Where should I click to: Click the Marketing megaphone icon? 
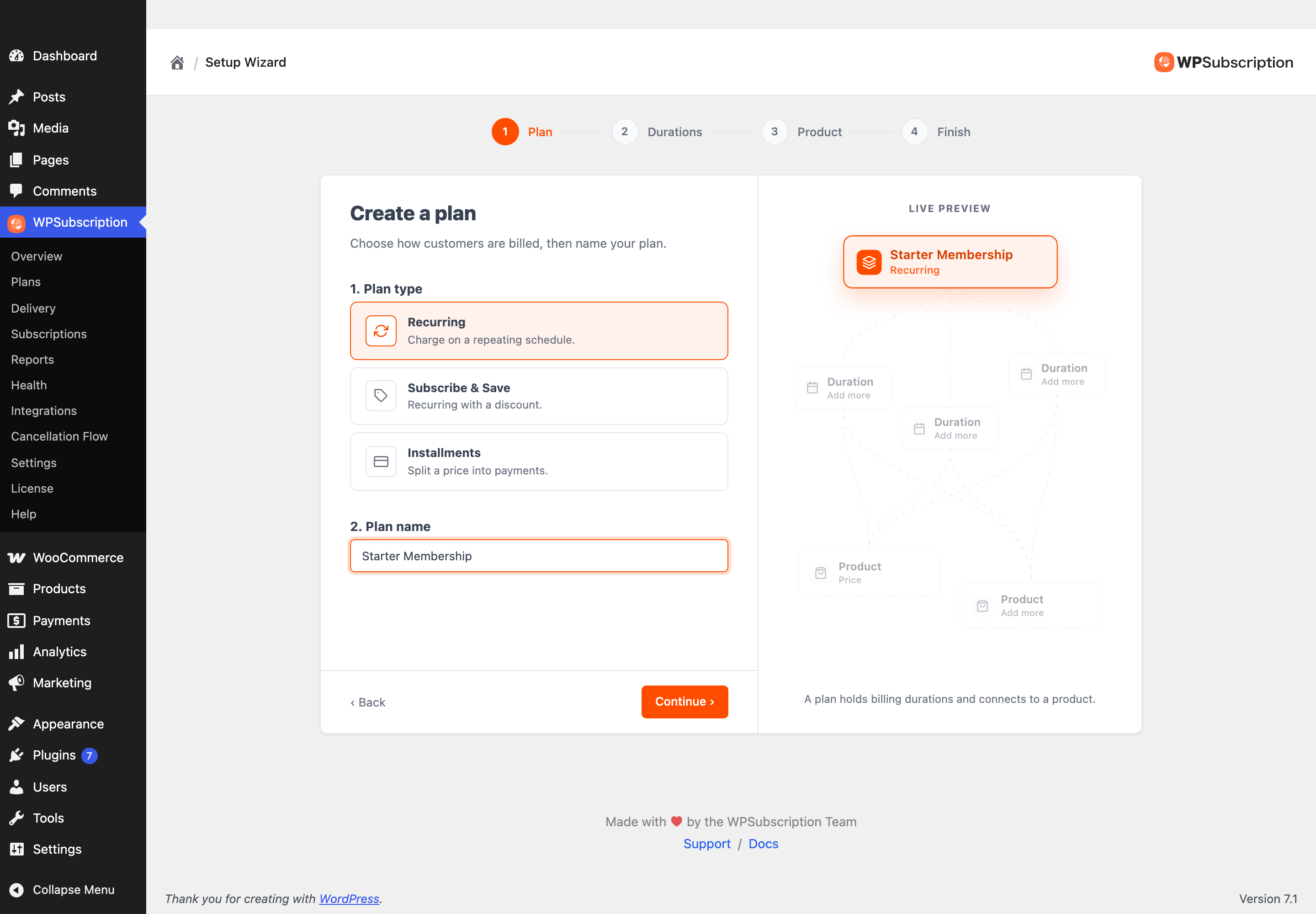coord(16,683)
